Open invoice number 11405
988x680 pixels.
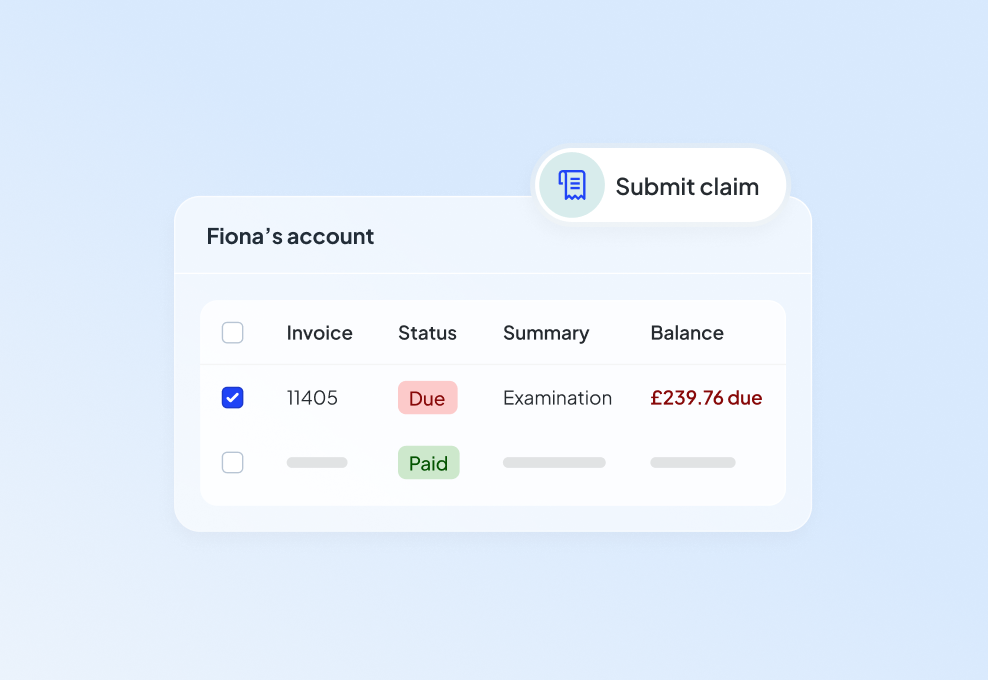point(312,398)
